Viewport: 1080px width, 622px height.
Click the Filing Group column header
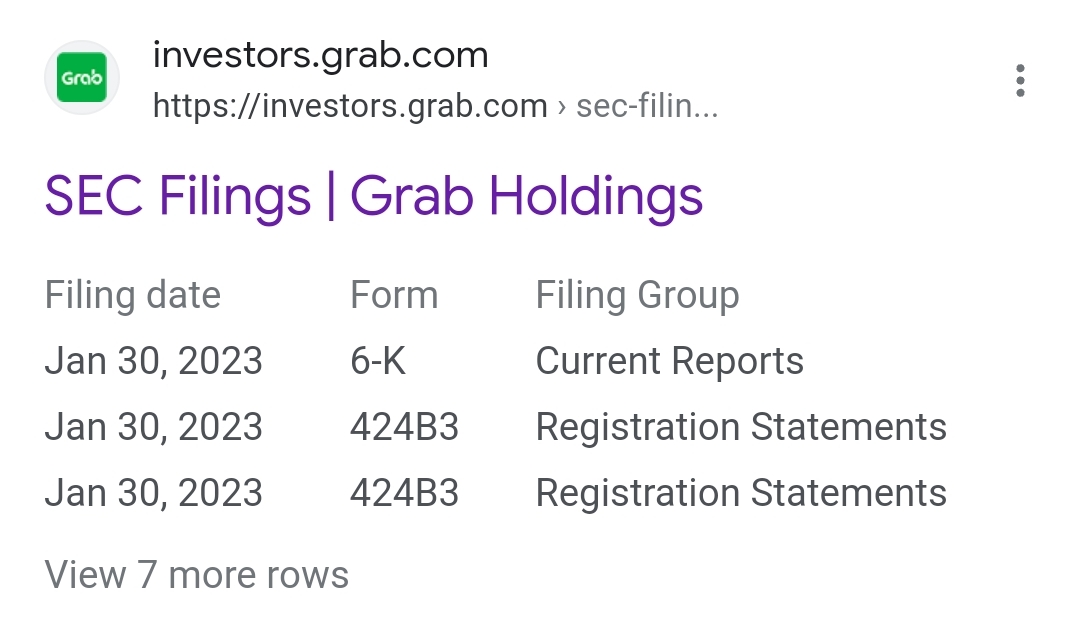(637, 296)
